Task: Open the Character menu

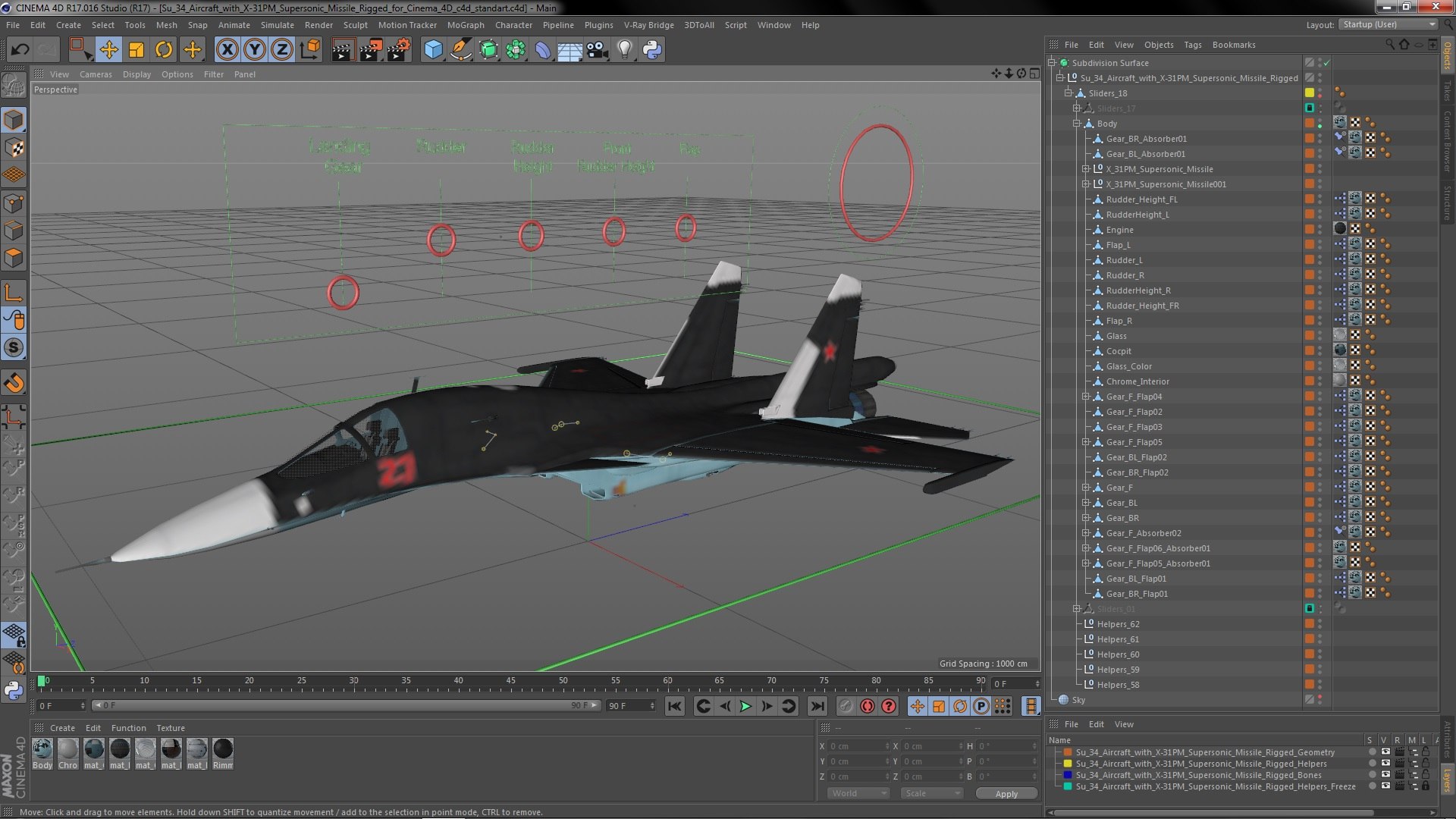Action: (x=513, y=25)
